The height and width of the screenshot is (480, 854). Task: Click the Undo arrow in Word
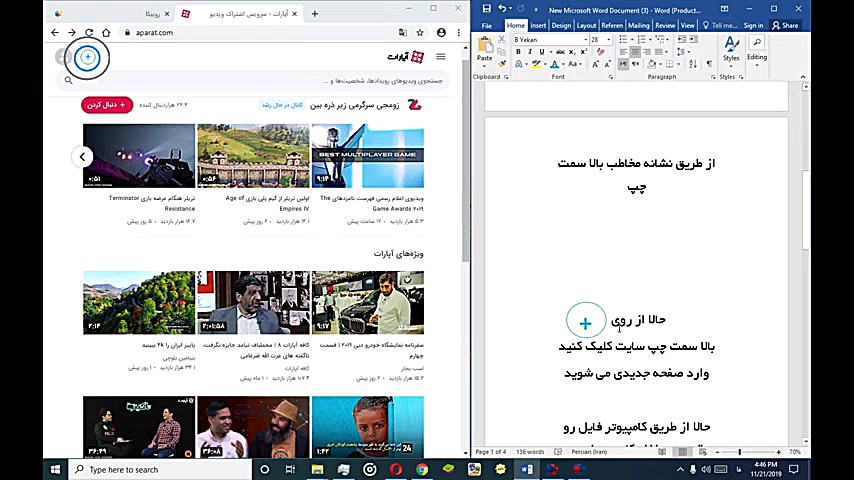pyautogui.click(x=502, y=9)
